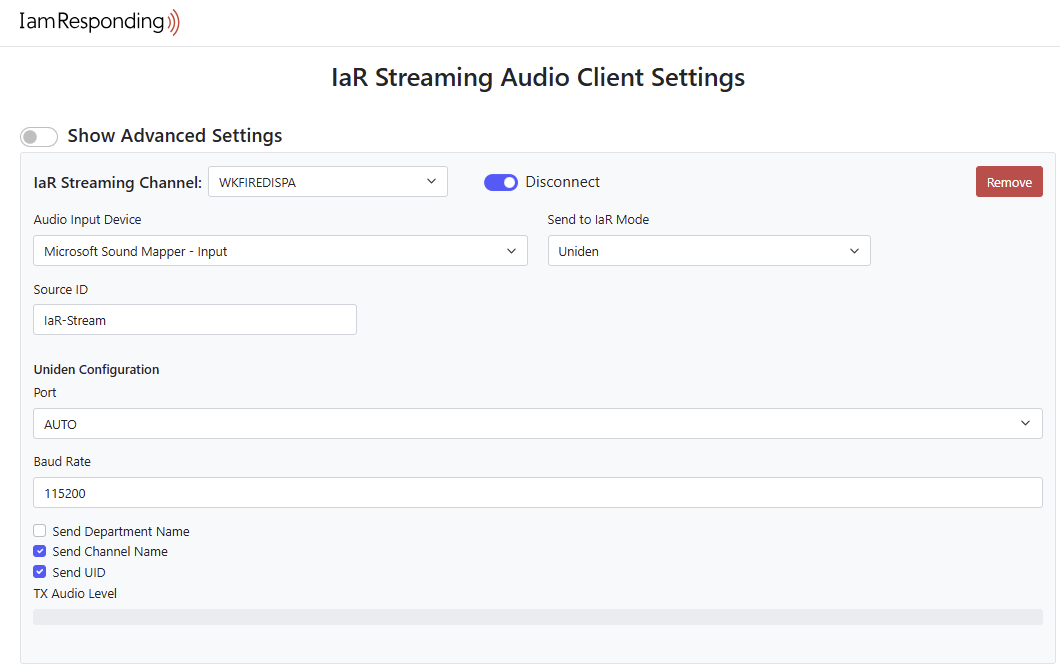Click the Show Advanced Settings label
This screenshot has height=669, width=1060.
[175, 136]
